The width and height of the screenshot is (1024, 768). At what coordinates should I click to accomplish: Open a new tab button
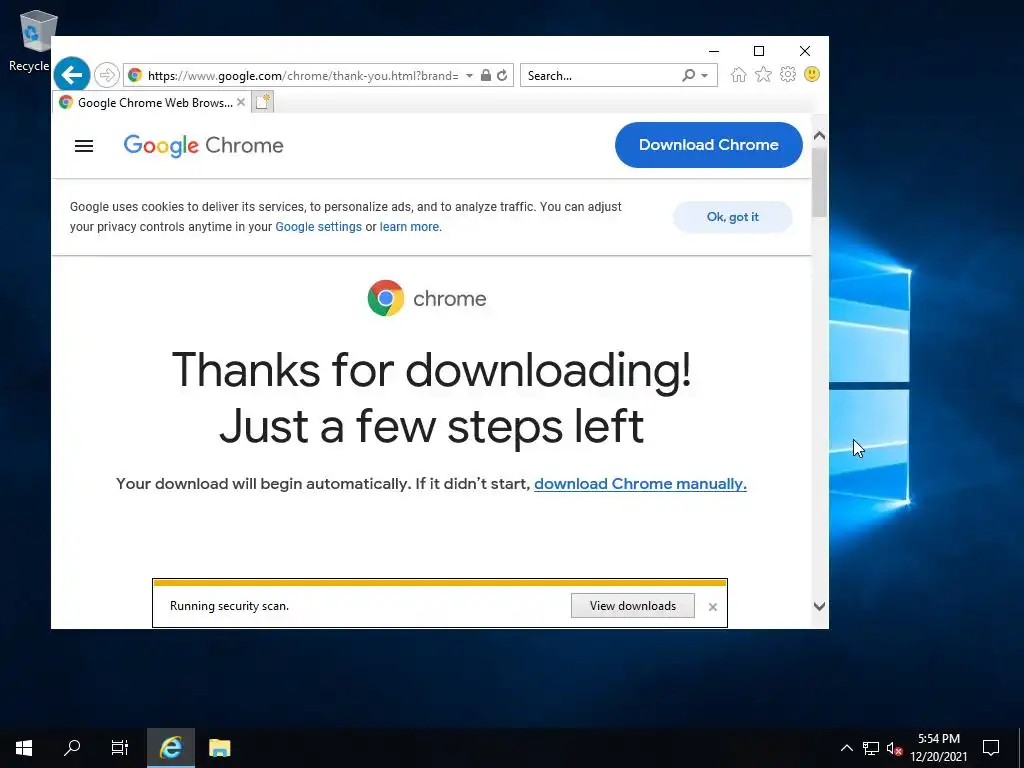(263, 102)
